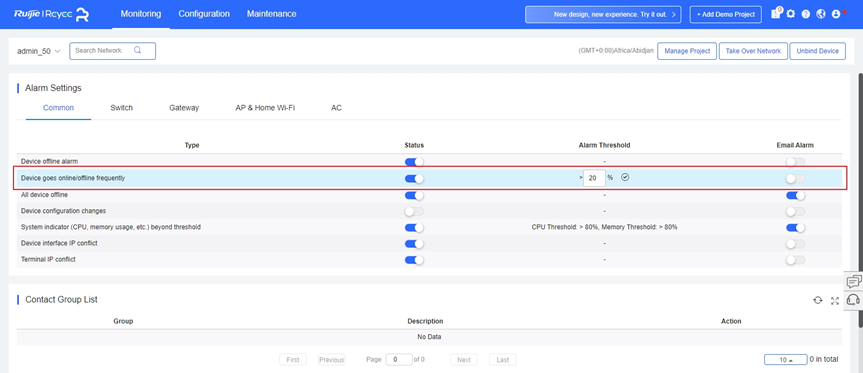Open the Monitoring menu
This screenshot has height=373, width=863.
coord(141,14)
